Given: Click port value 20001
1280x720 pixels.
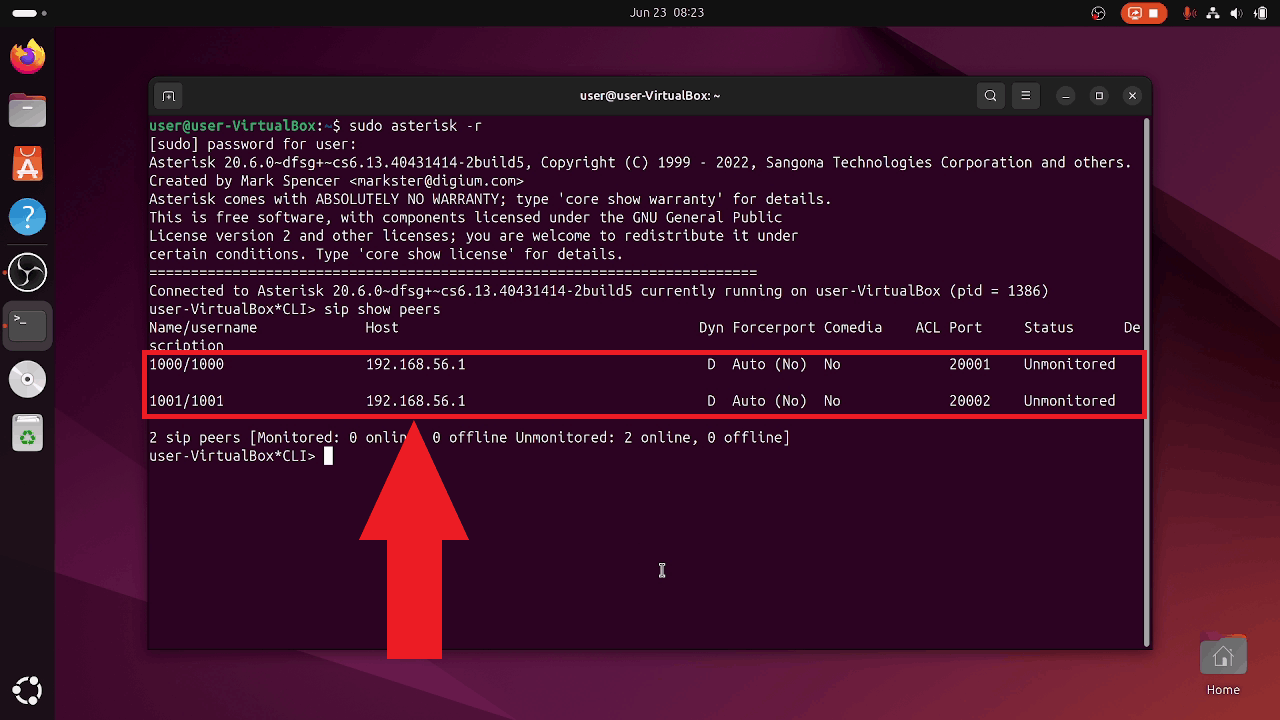Looking at the screenshot, I should pos(970,364).
